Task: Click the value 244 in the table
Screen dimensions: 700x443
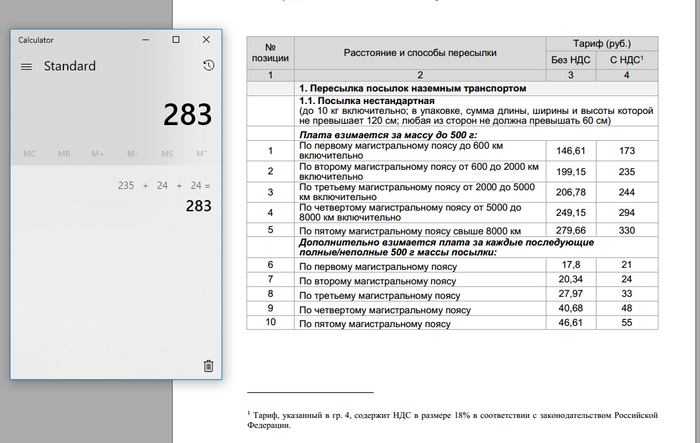Action: (x=627, y=192)
